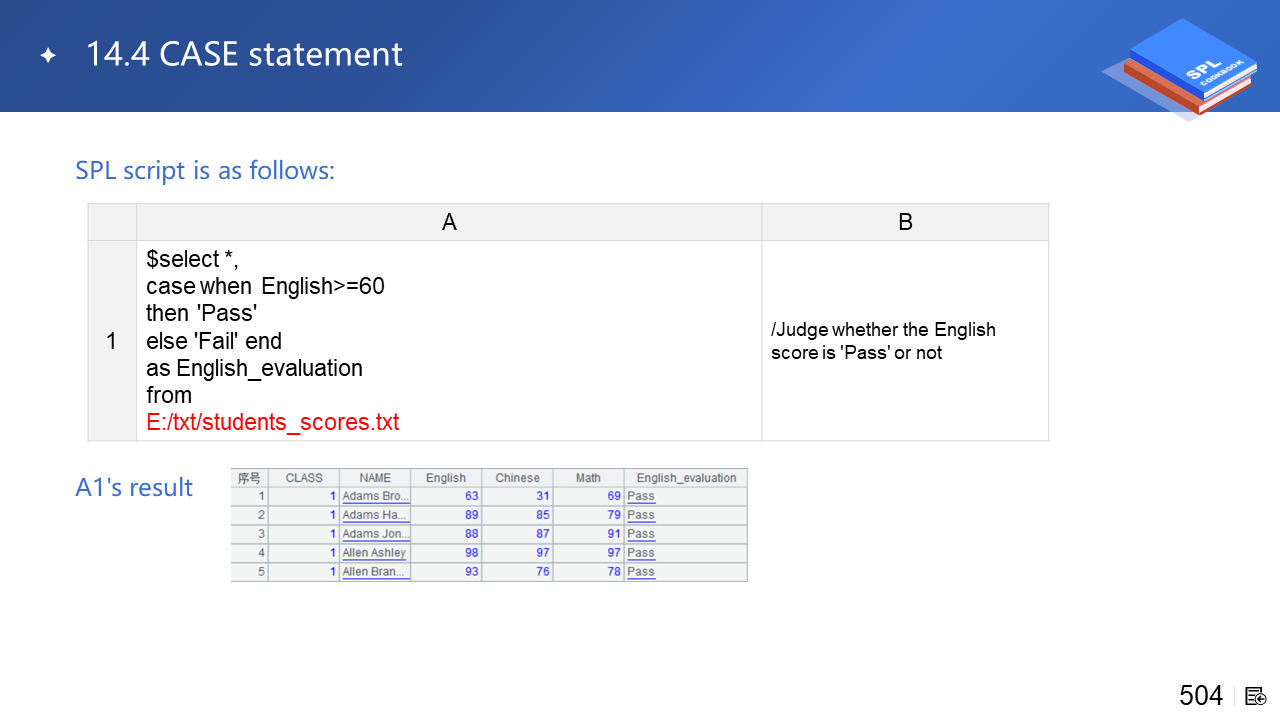Click the English score 89 in row 2
The image size is (1280, 720).
[471, 515]
